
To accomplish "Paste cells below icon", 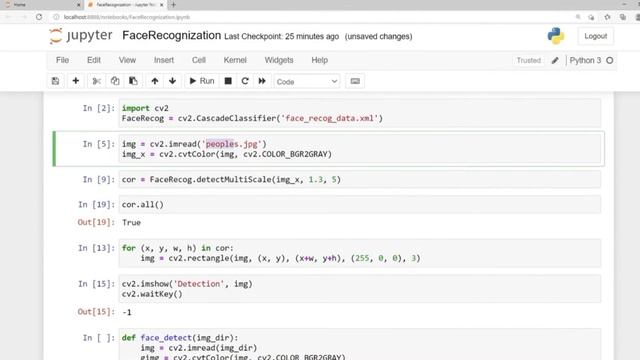I will click(x=133, y=81).
